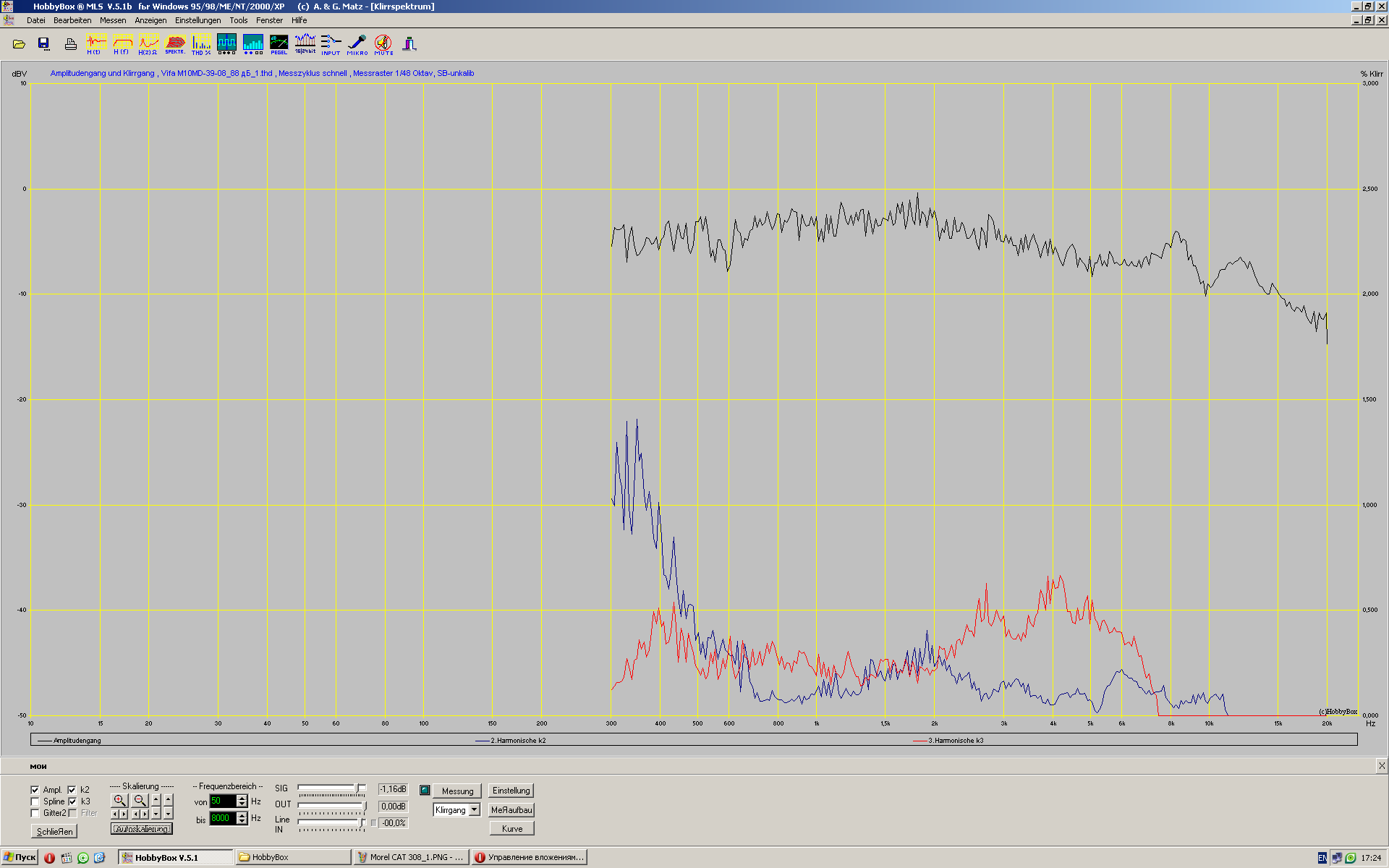Click the 0,00dB OUT value field
1389x868 pixels.
point(393,807)
